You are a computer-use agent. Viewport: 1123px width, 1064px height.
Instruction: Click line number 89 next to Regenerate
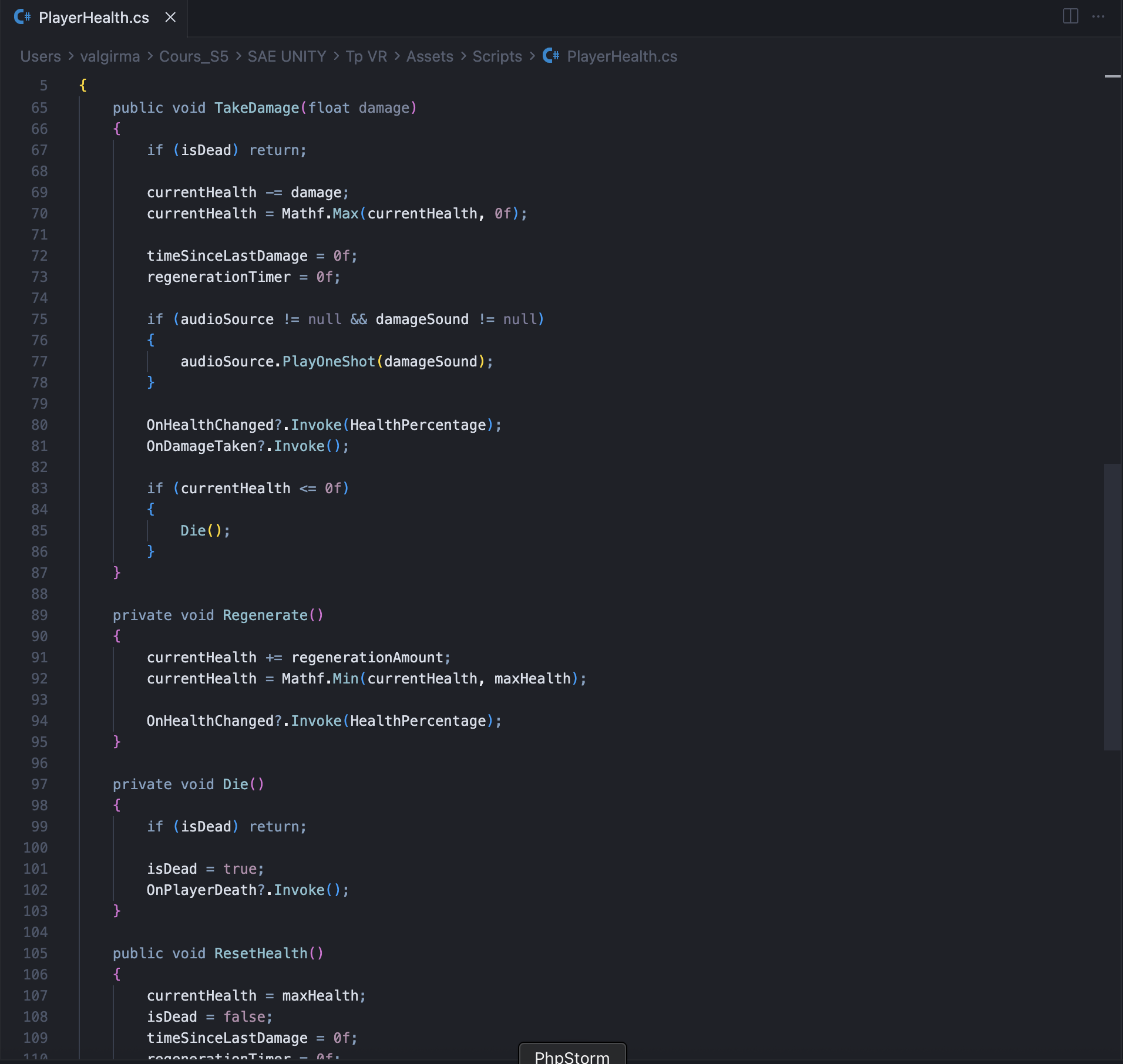coord(39,615)
